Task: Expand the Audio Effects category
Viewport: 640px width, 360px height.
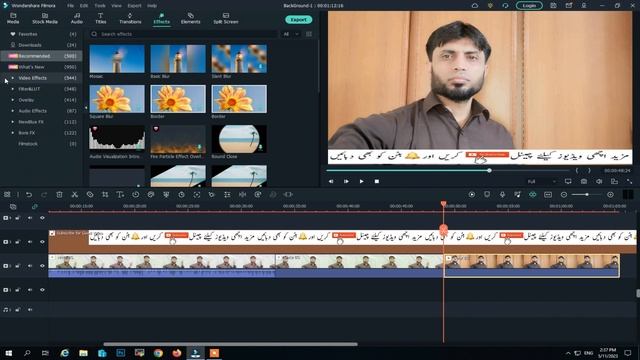Action: (13, 111)
